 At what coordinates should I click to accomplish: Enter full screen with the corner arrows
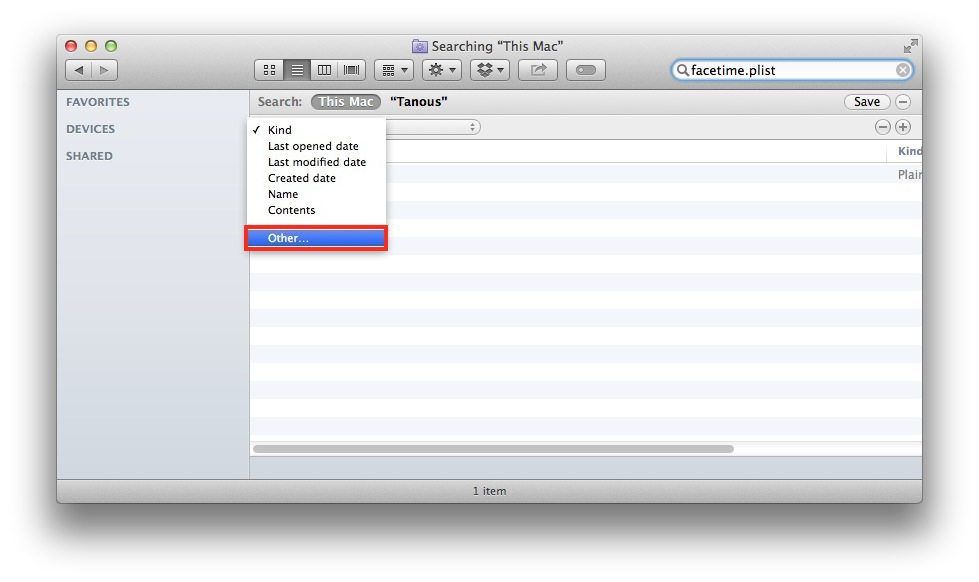click(x=910, y=46)
